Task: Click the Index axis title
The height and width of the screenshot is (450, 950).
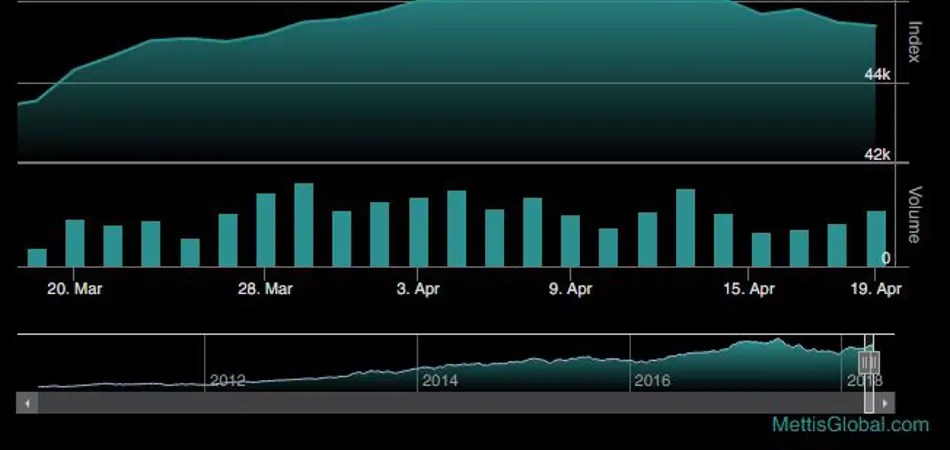Action: 913,43
